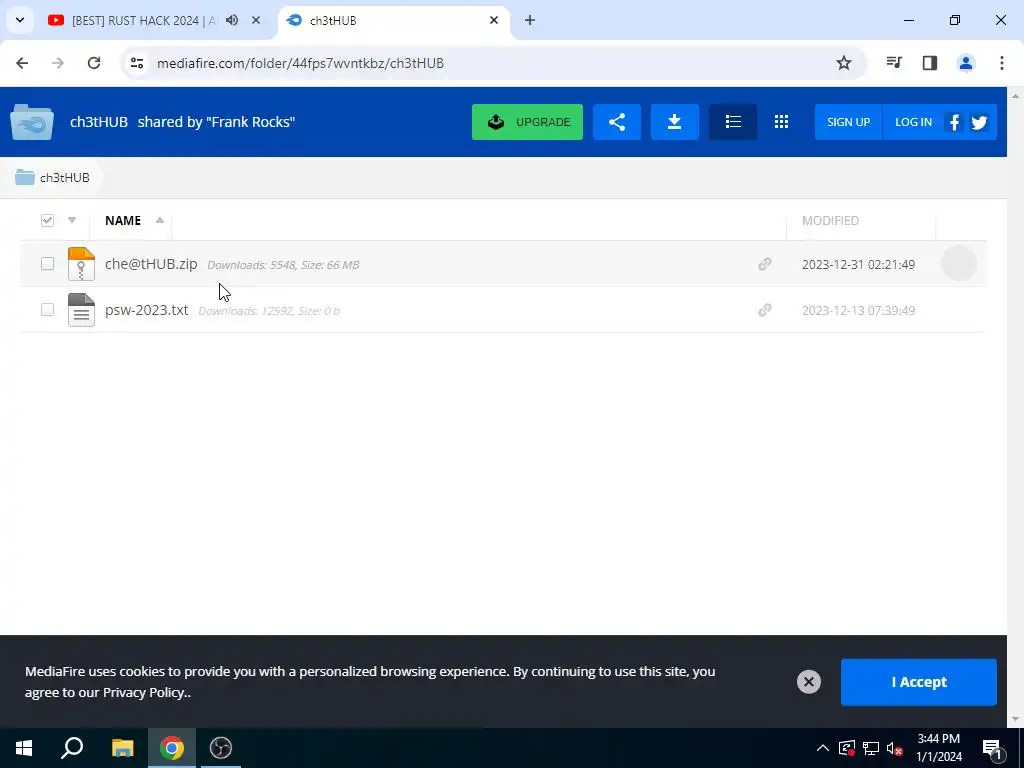Screen dimensions: 1024x768
Task: Open notification center icon
Action: coord(993,748)
